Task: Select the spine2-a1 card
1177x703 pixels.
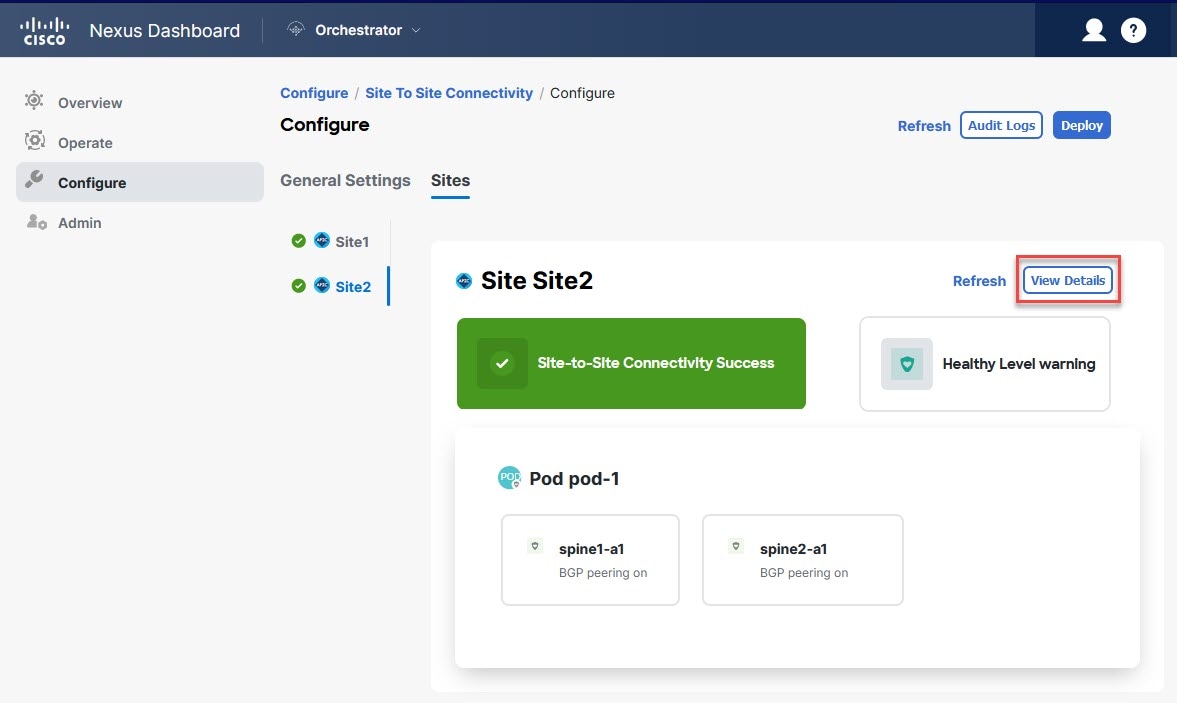Action: tap(802, 560)
